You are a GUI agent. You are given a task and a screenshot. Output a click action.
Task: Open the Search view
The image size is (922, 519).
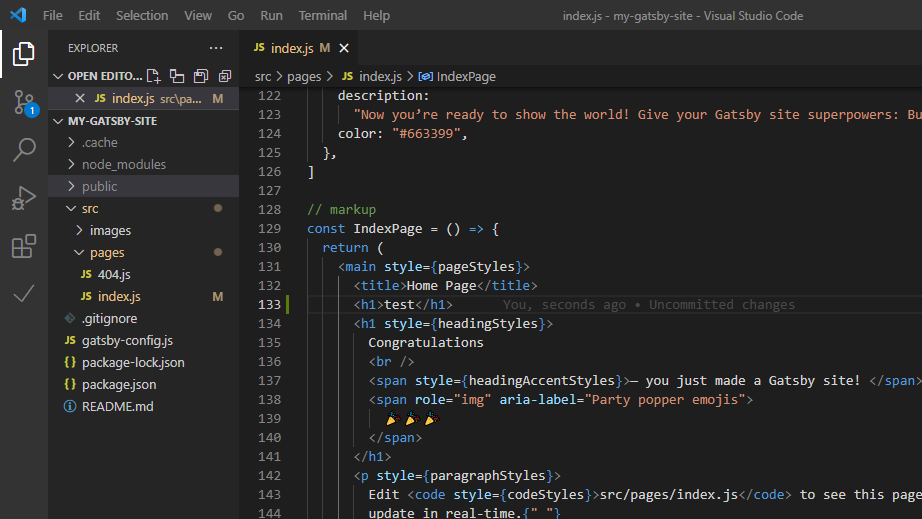pyautogui.click(x=24, y=150)
